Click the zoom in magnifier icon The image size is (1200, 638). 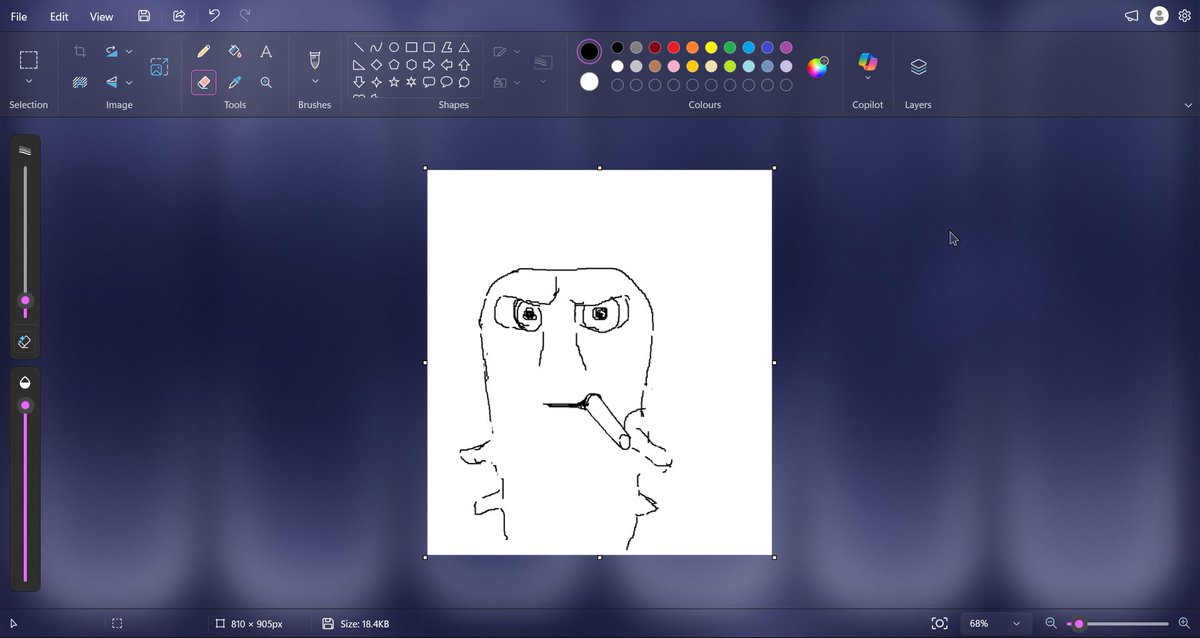1184,623
